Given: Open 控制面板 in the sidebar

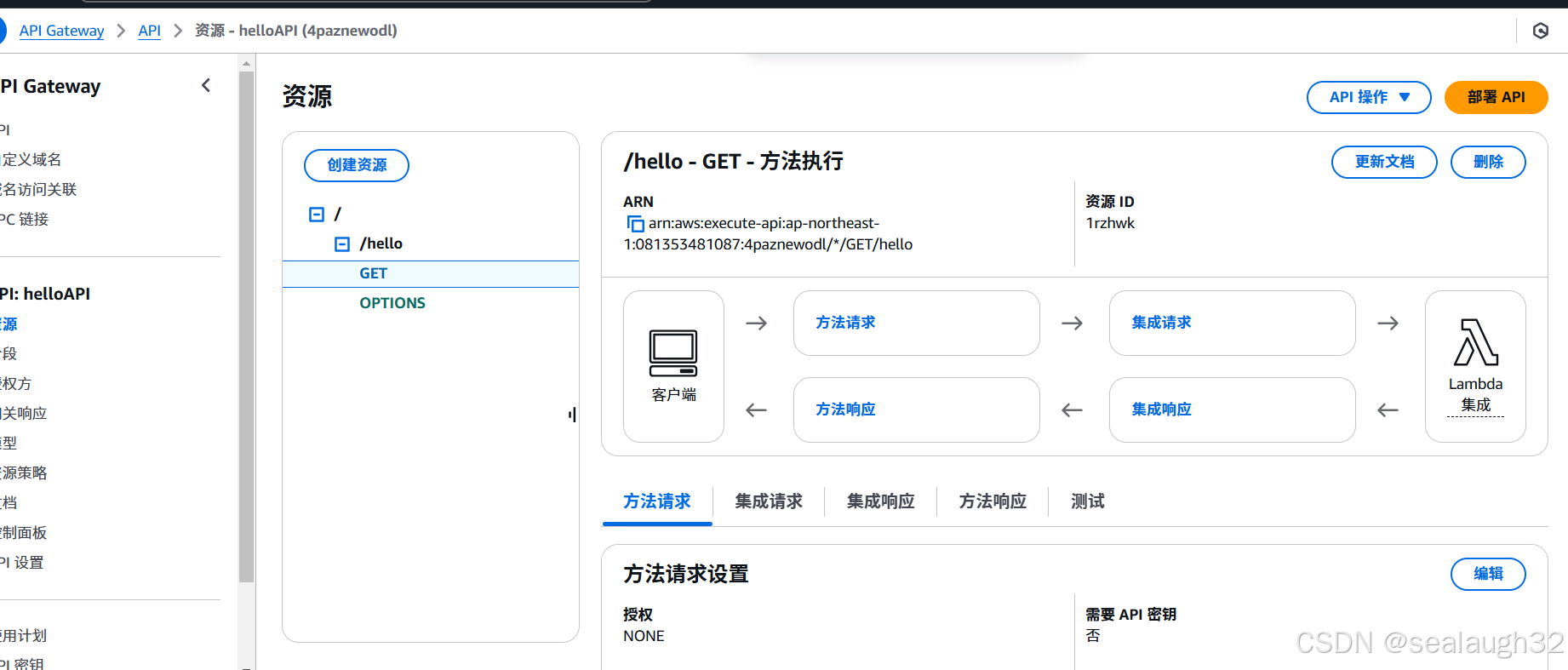Looking at the screenshot, I should (23, 532).
